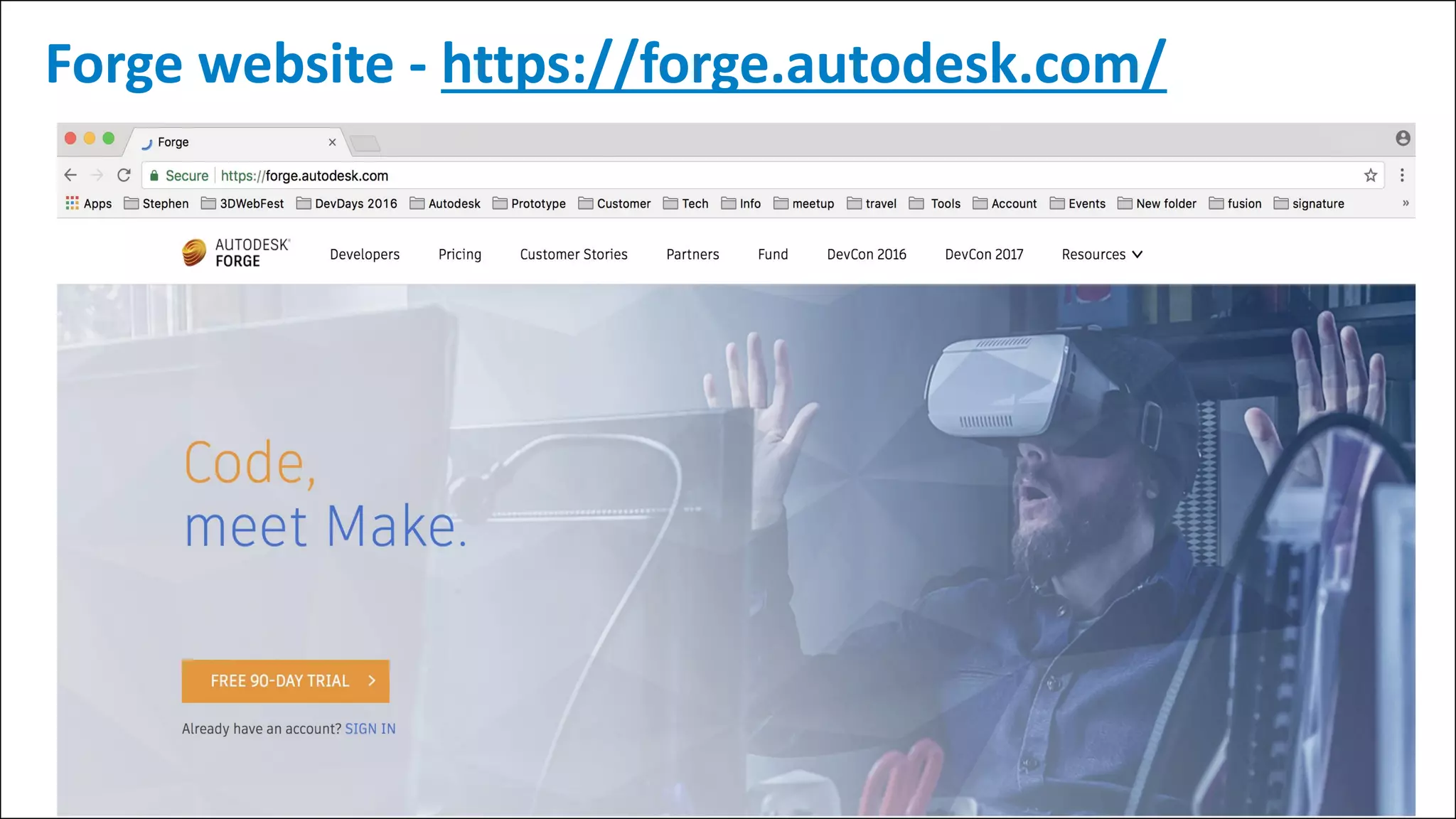This screenshot has height=819, width=1456.
Task: Close the Forge tab
Action: click(x=332, y=142)
